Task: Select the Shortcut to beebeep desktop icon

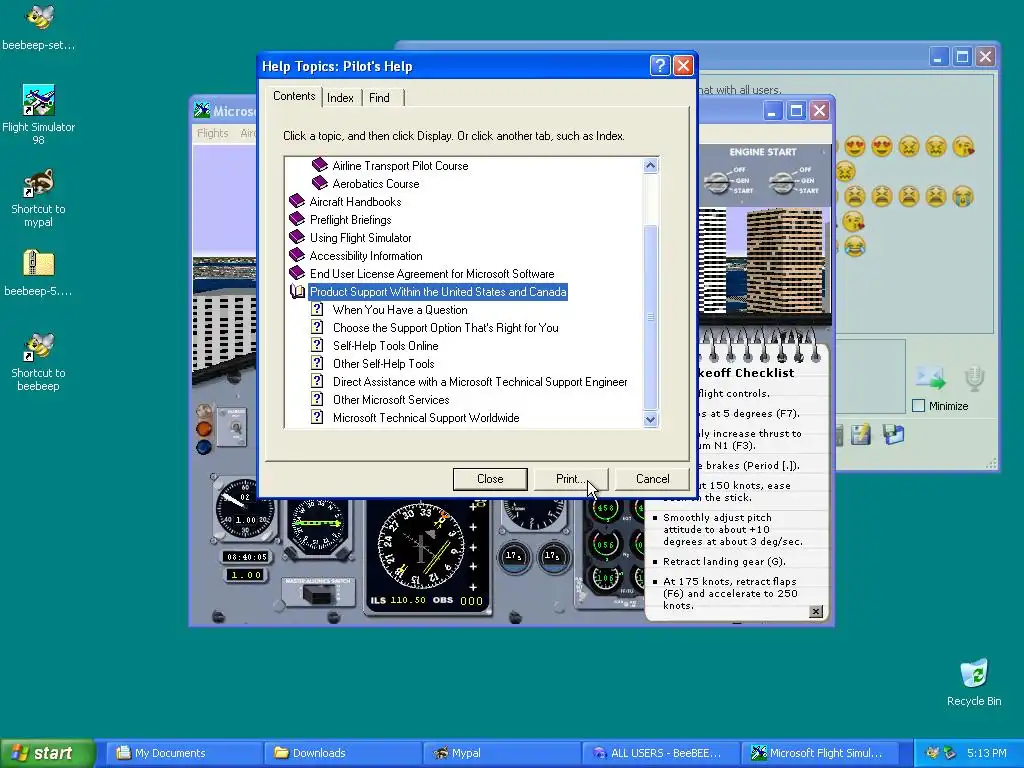Action: [x=39, y=361]
